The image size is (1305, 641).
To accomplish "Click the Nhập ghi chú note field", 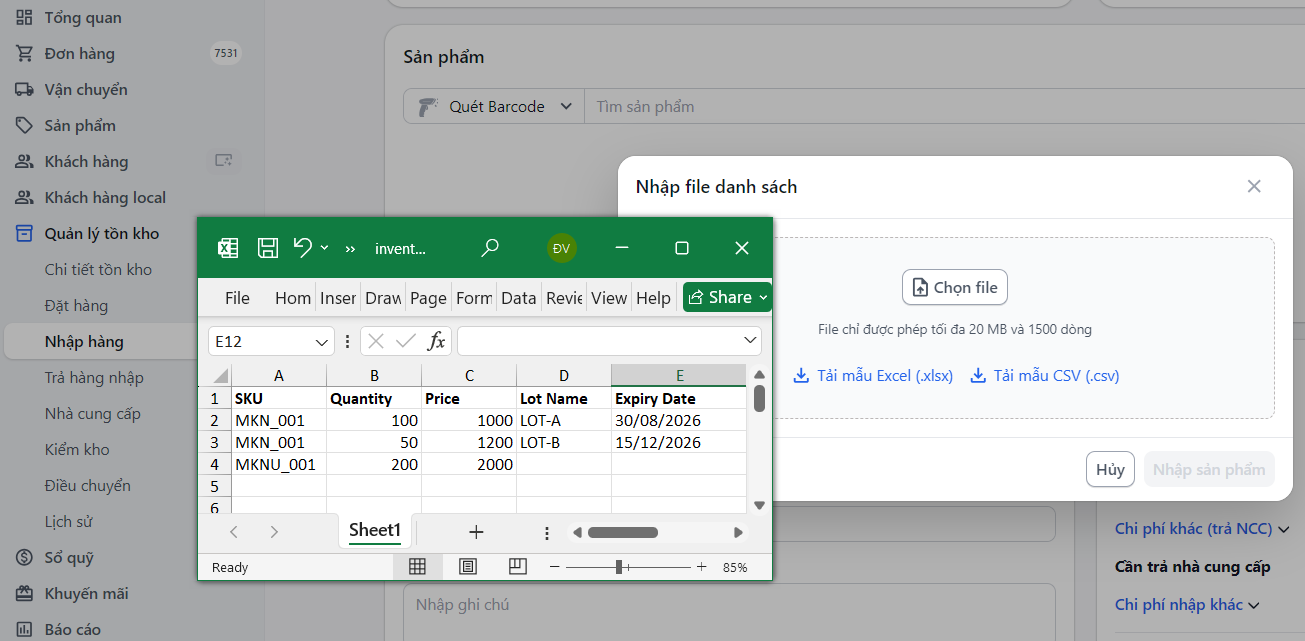I will 729,611.
